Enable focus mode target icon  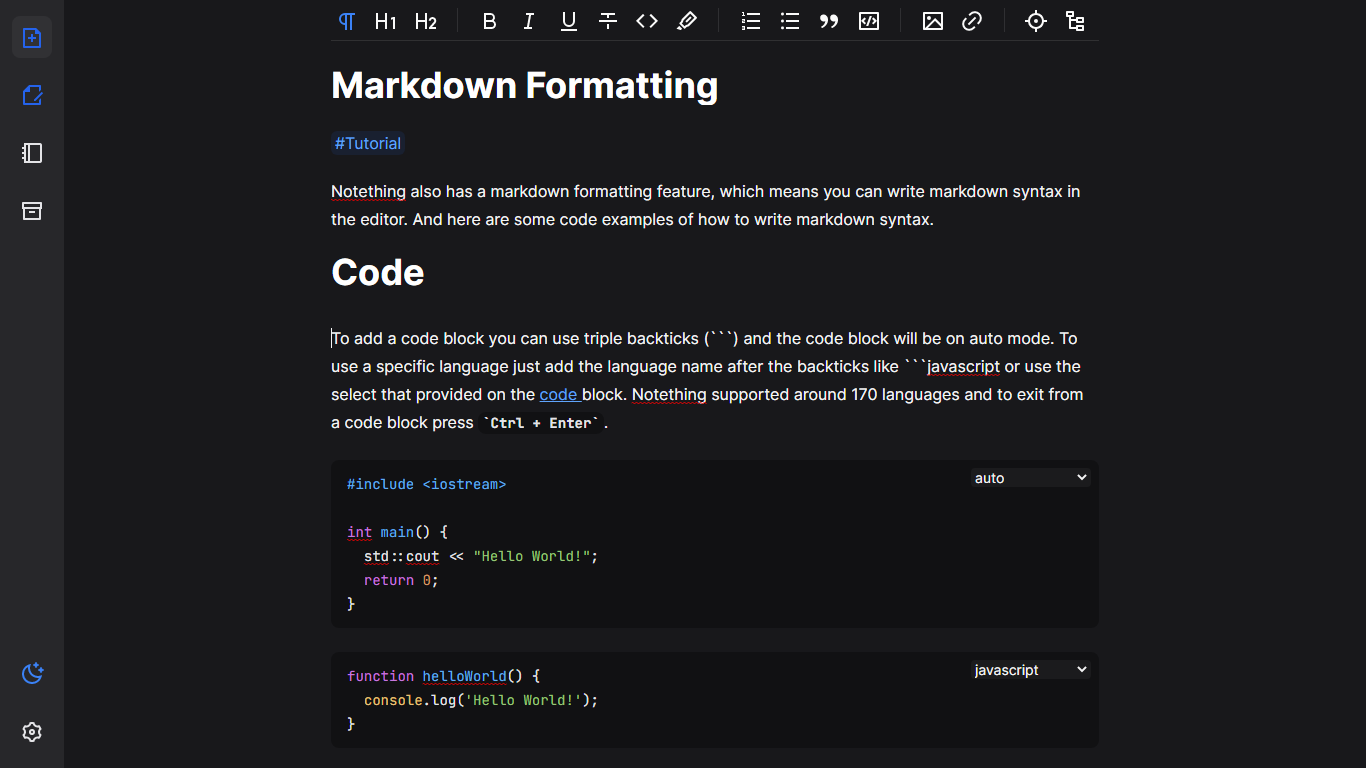coord(1036,21)
